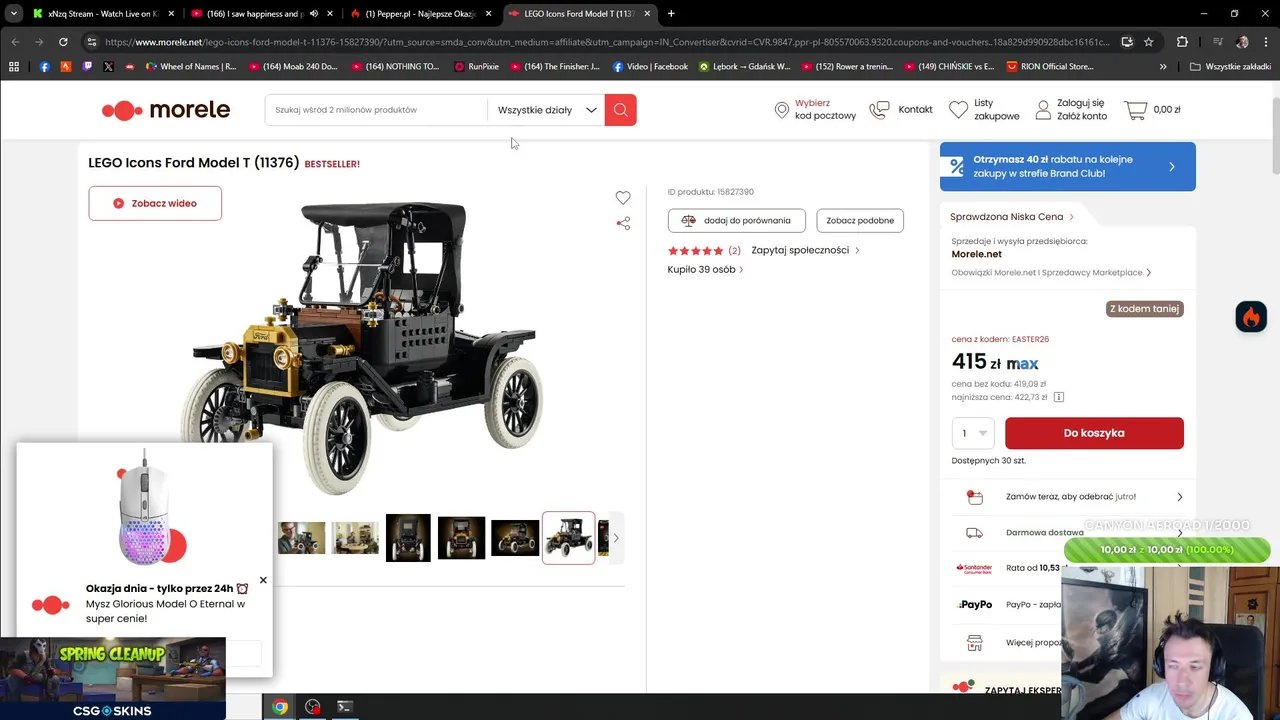Open the Chrome tab search dropdown
The height and width of the screenshot is (720, 1280).
[x=14, y=14]
